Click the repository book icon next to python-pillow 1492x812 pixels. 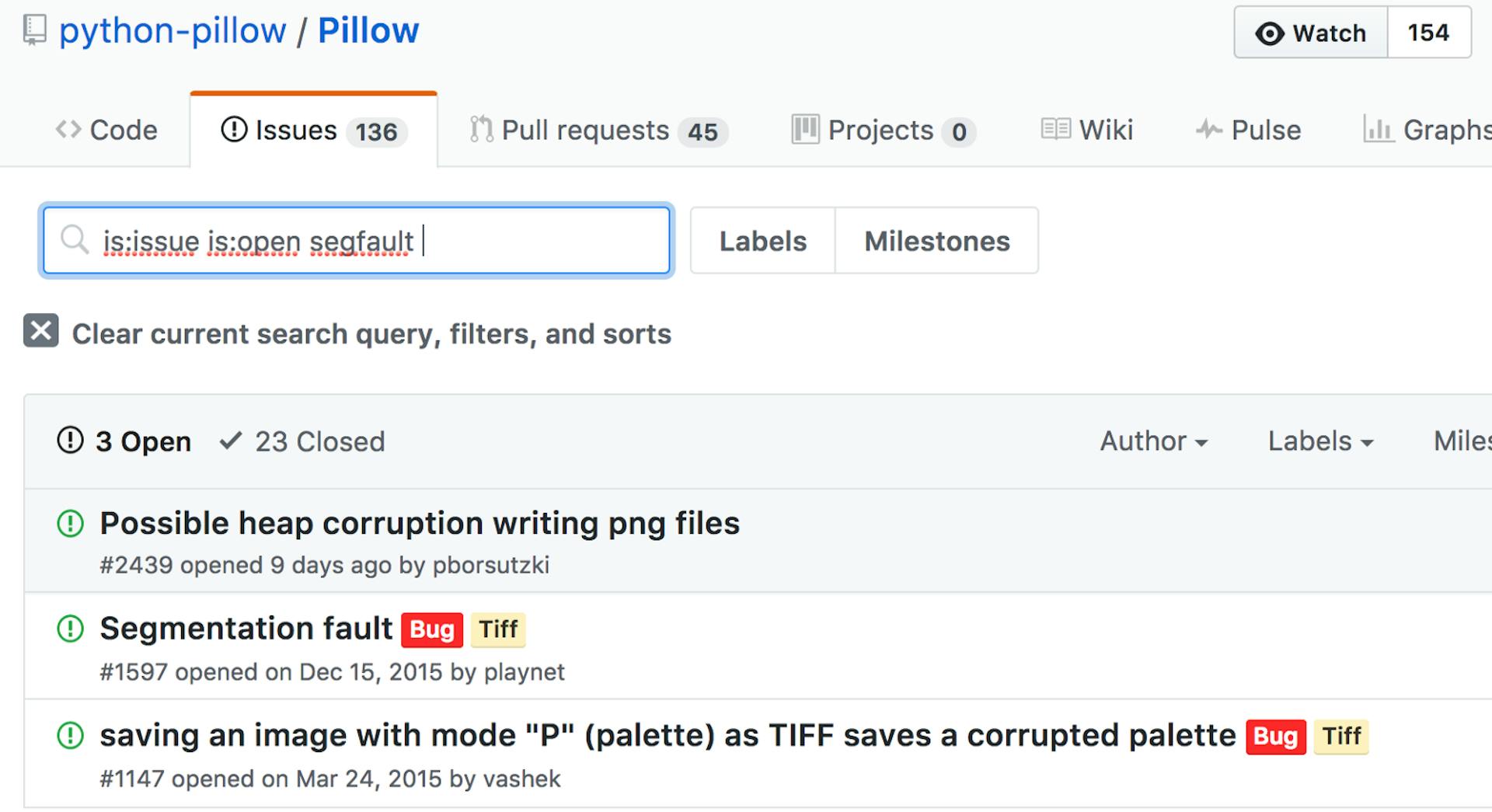pos(33,30)
